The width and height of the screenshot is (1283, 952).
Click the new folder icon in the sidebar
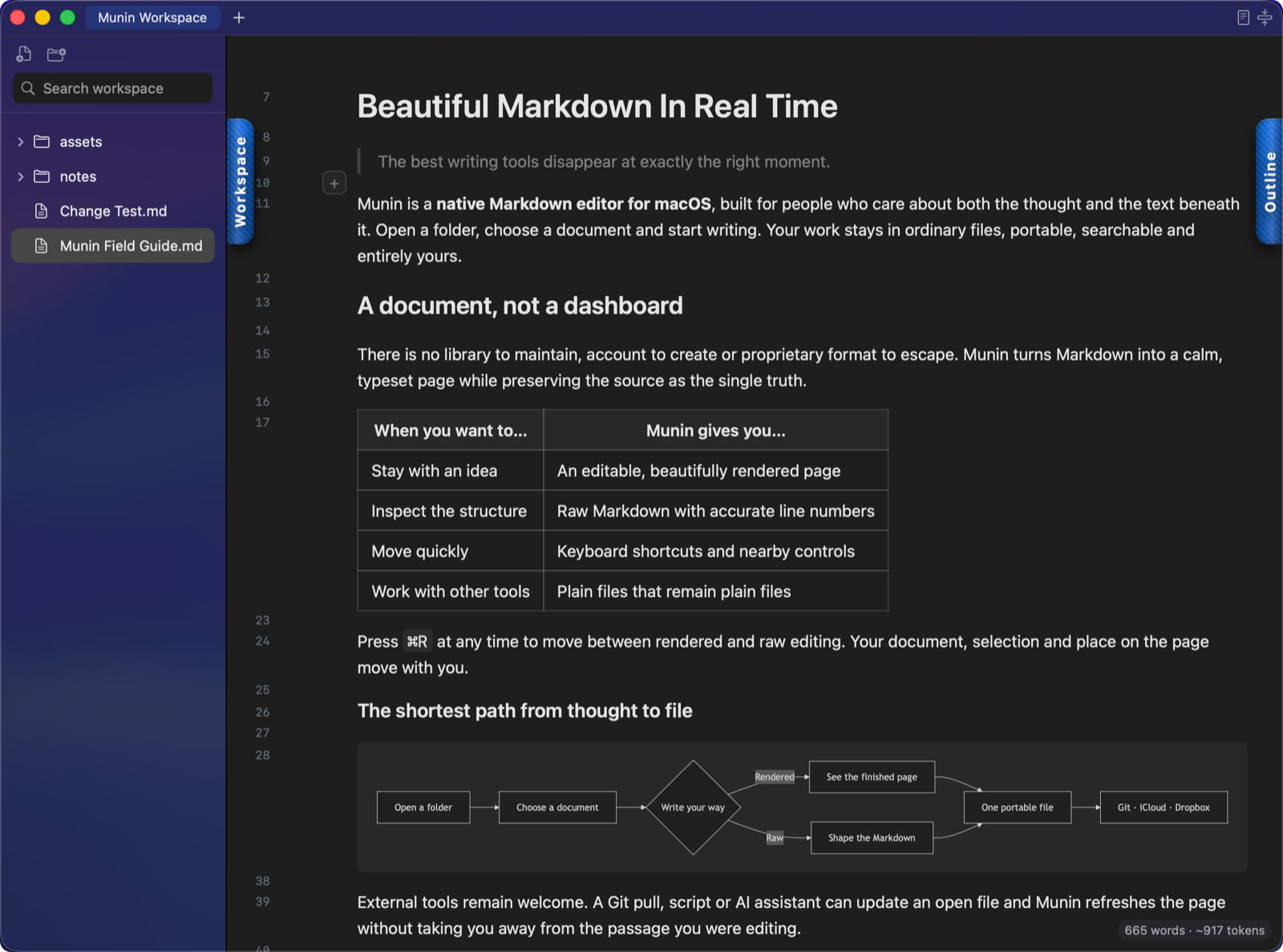[x=56, y=55]
